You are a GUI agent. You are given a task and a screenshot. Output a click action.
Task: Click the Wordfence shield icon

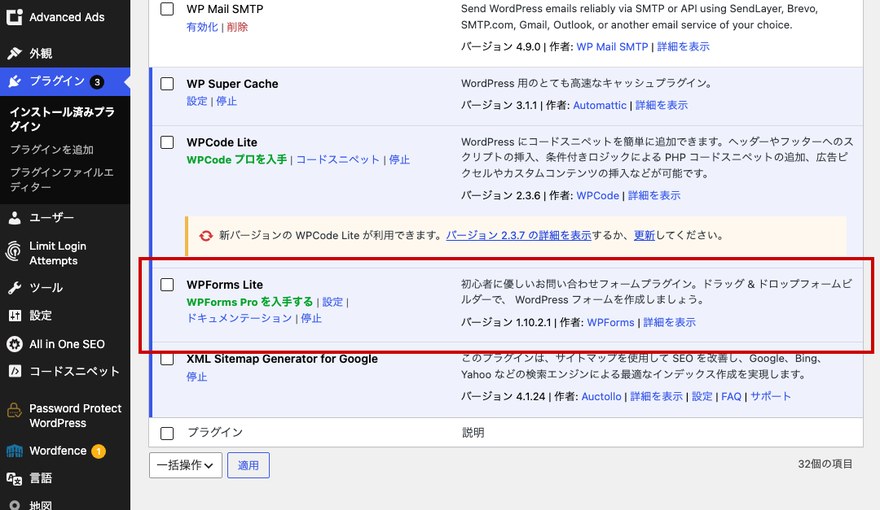[x=15, y=451]
